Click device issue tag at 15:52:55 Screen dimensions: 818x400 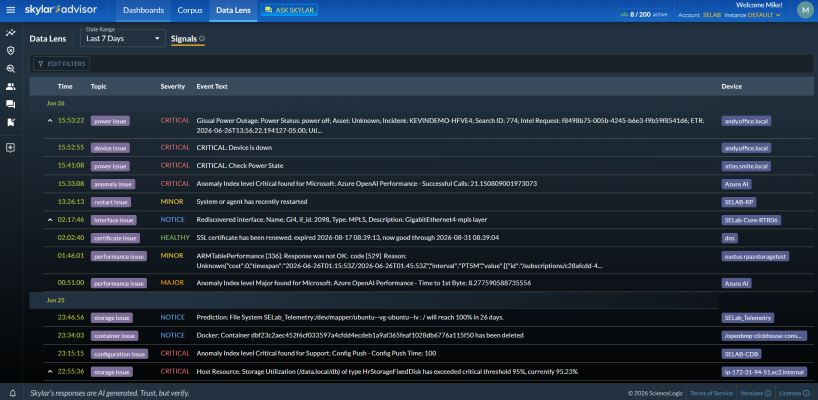click(110, 148)
